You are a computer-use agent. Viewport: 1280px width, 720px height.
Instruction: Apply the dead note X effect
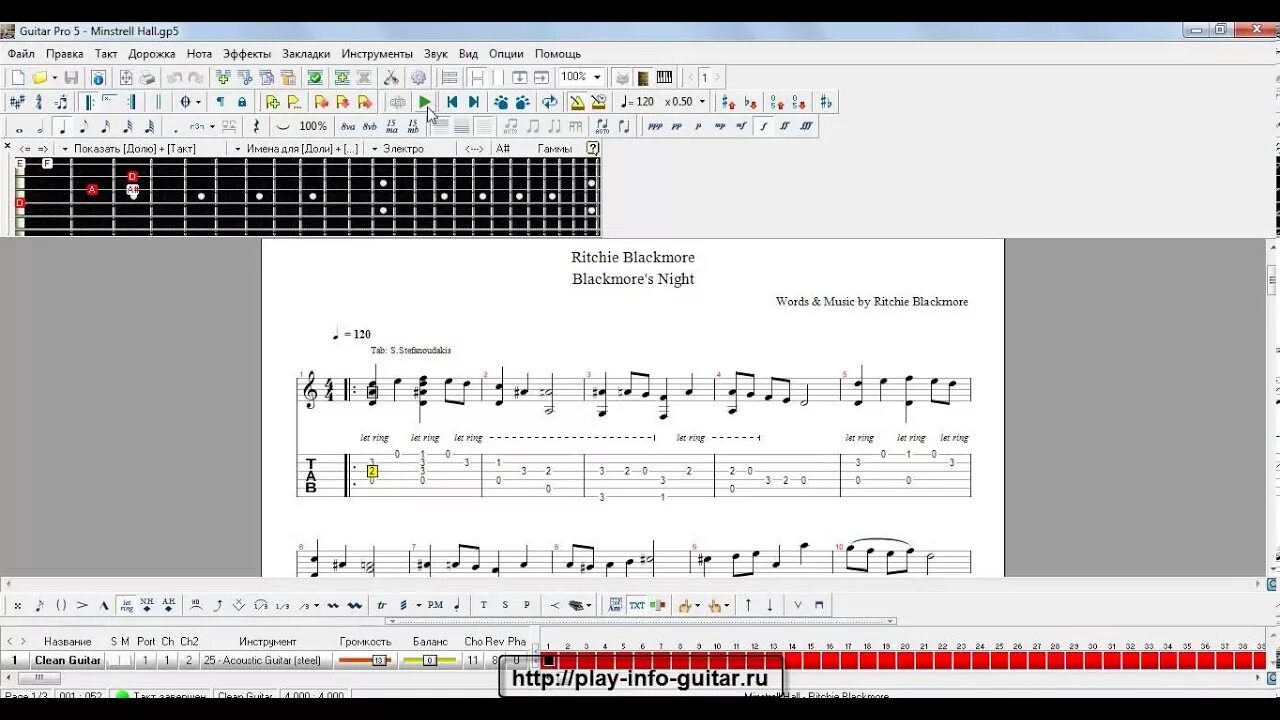click(18, 605)
